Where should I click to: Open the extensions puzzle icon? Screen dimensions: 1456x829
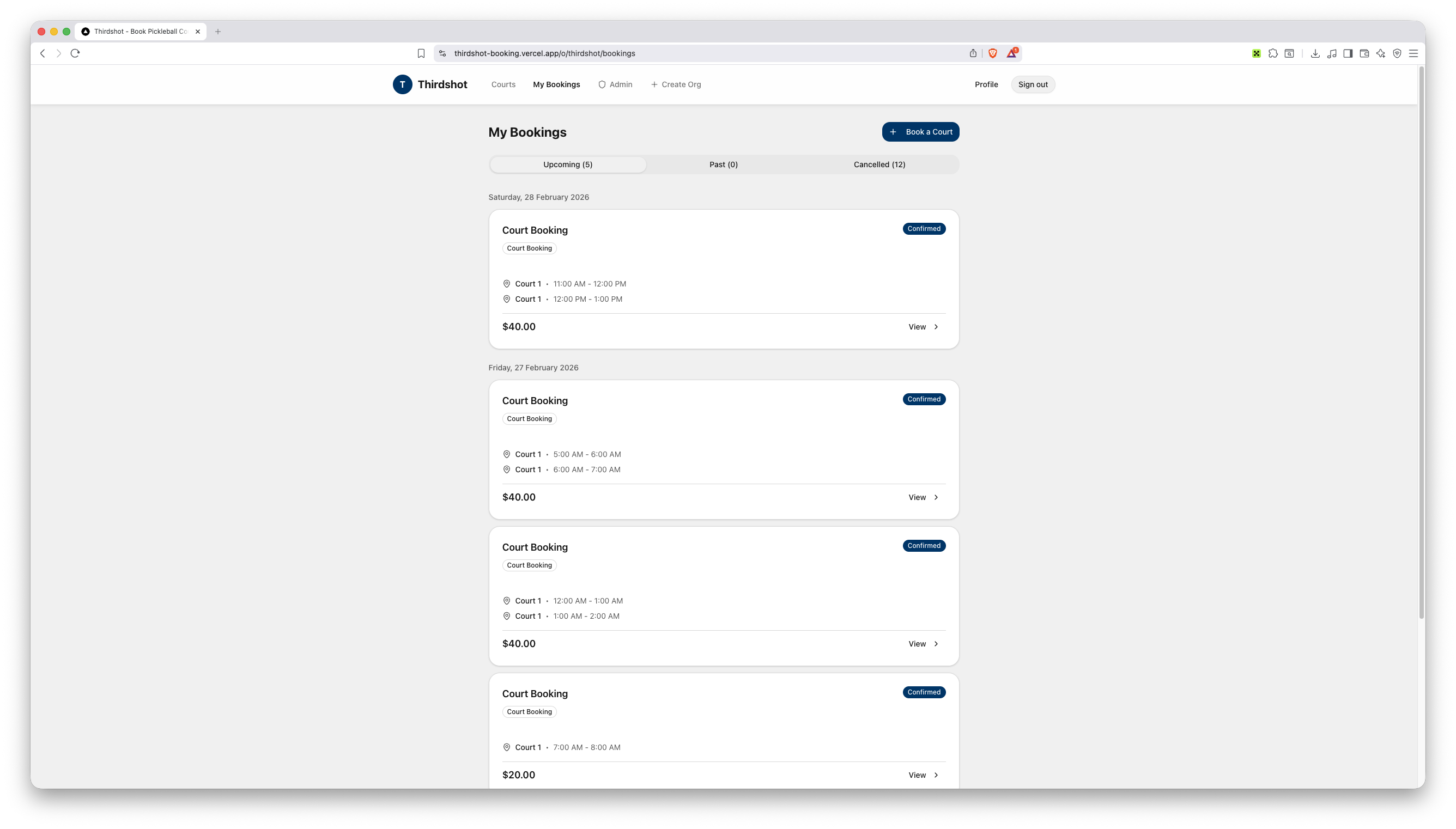[1273, 53]
